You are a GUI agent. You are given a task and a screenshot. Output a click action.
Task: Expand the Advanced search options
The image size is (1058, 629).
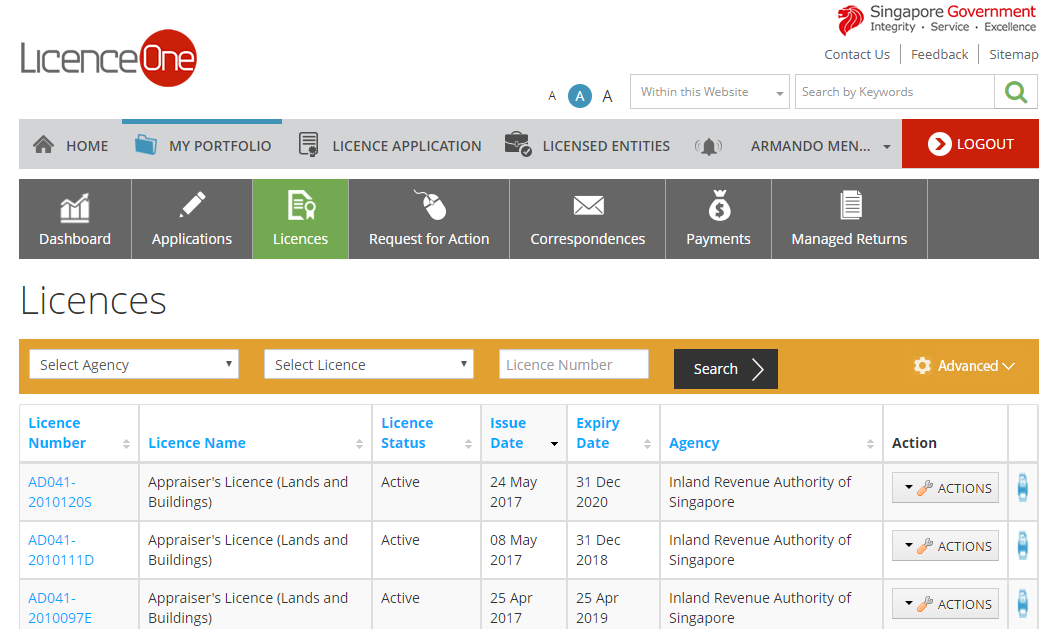tap(965, 366)
